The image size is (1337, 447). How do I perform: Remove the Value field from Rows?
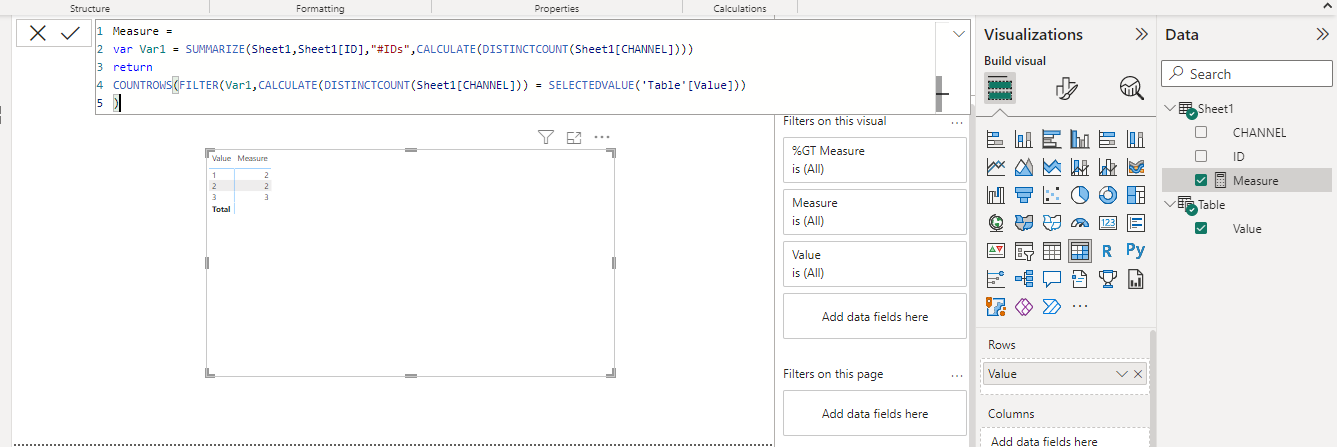click(x=1138, y=374)
